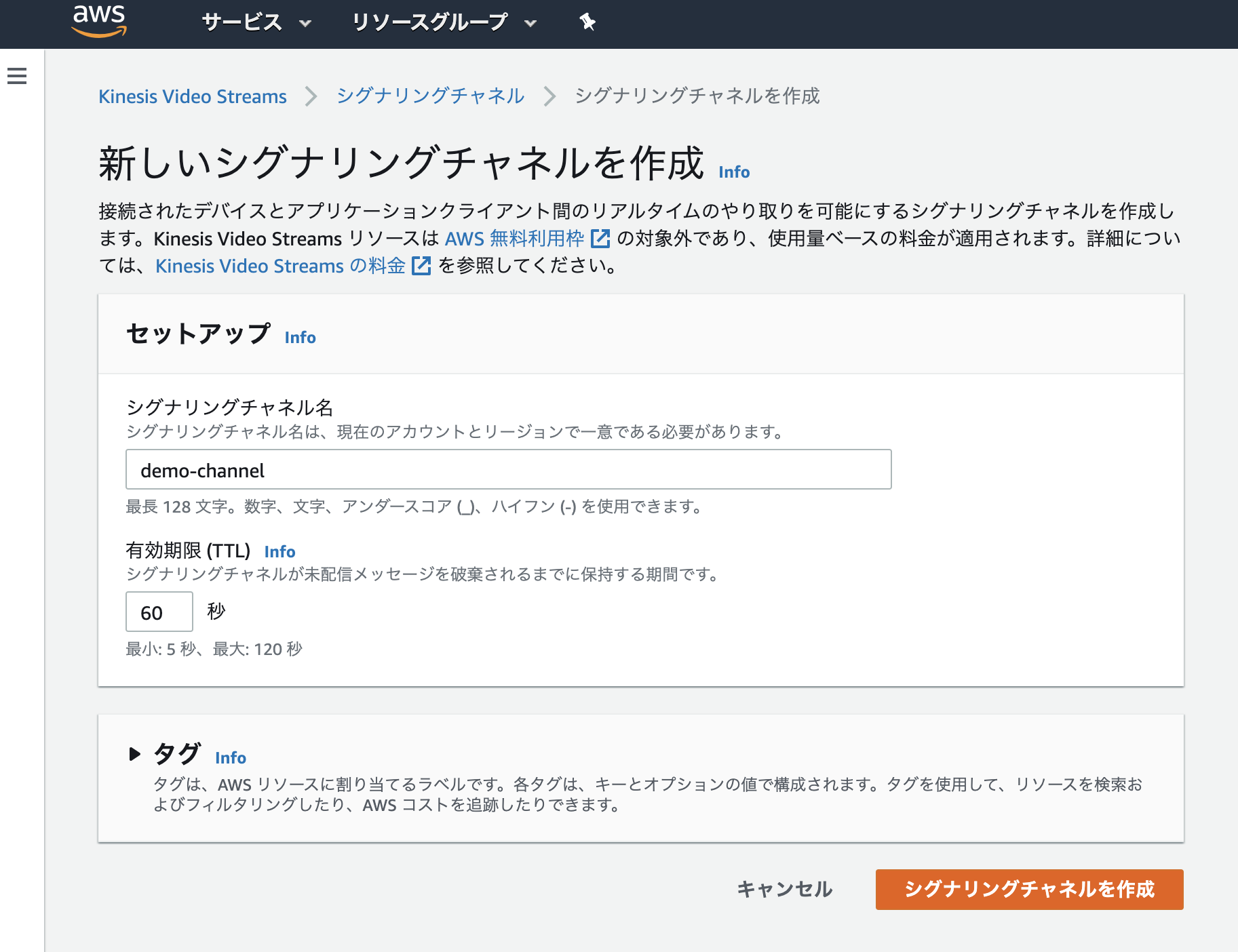Viewport: 1238px width, 952px height.
Task: Go to Kinesis Video Streams breadcrumb
Action: coord(193,96)
